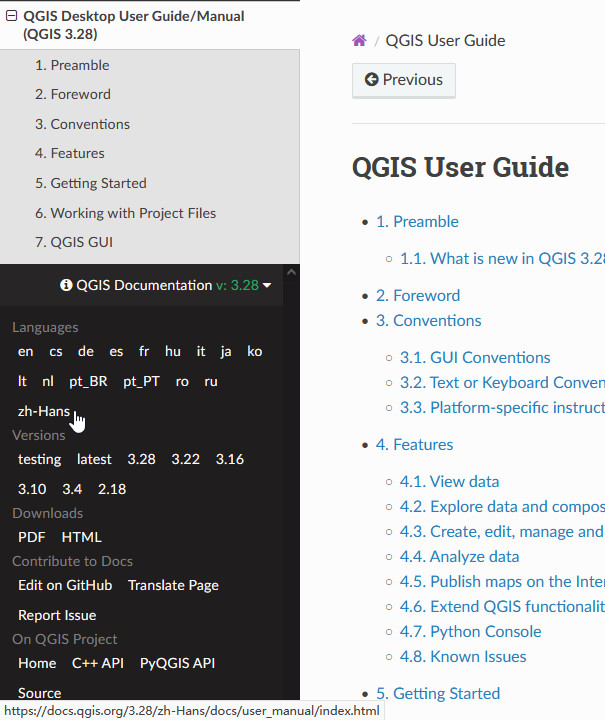Switch language to ru
The image size is (605, 720).
click(211, 382)
